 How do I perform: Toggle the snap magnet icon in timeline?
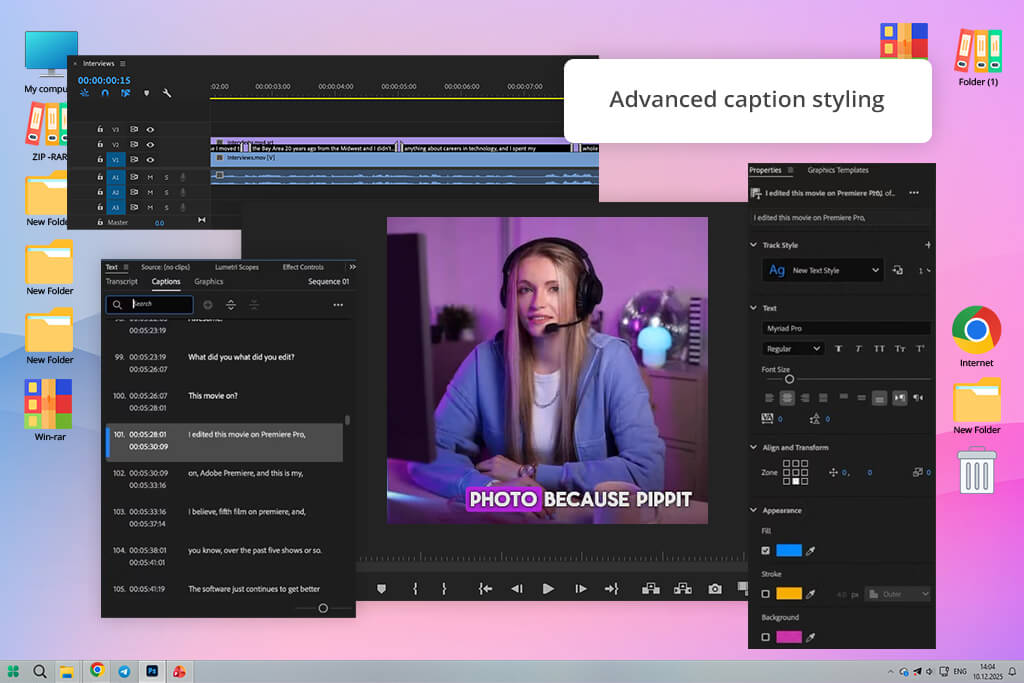[105, 93]
